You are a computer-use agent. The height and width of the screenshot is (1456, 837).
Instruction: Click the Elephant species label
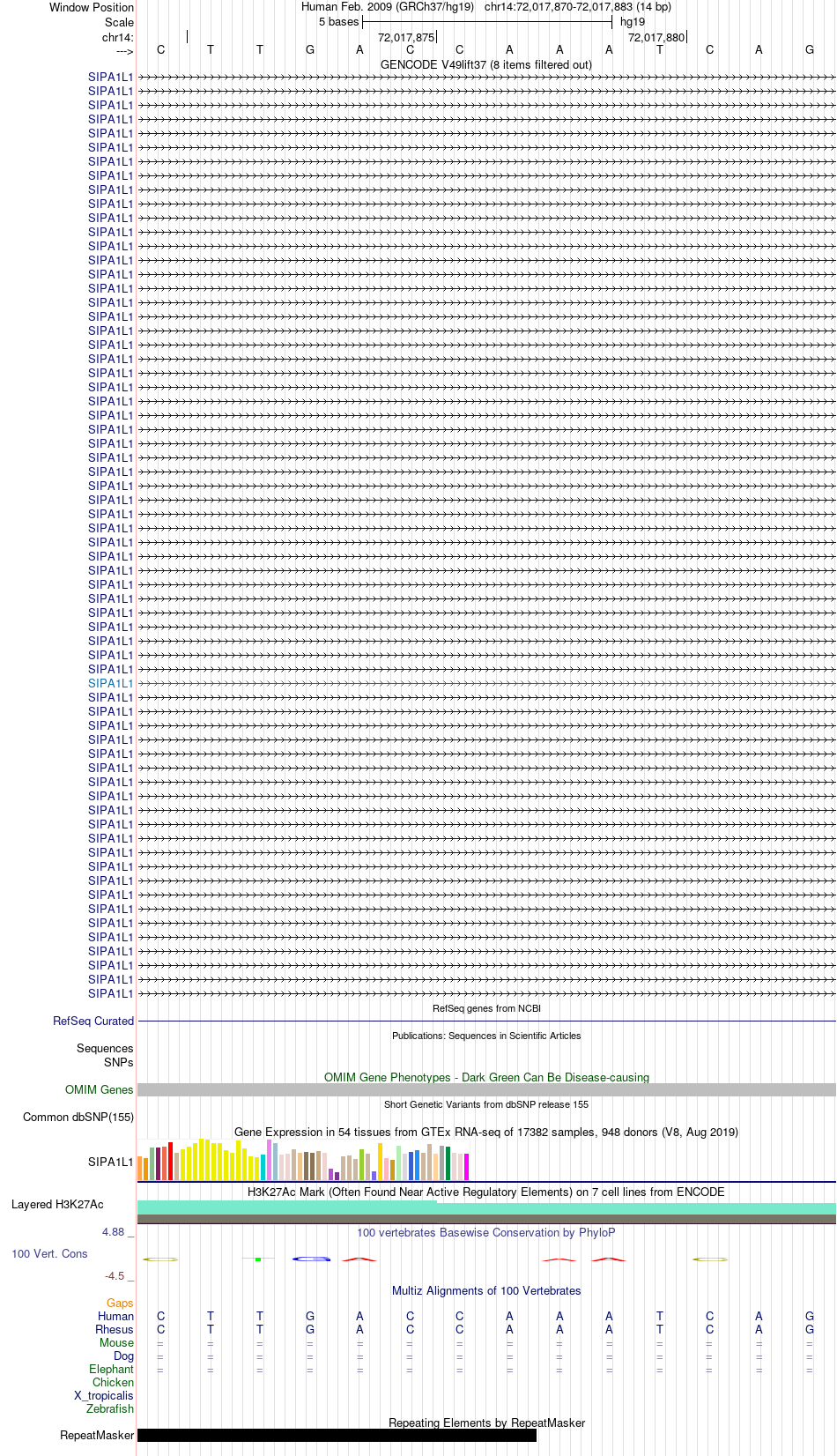(x=111, y=1369)
